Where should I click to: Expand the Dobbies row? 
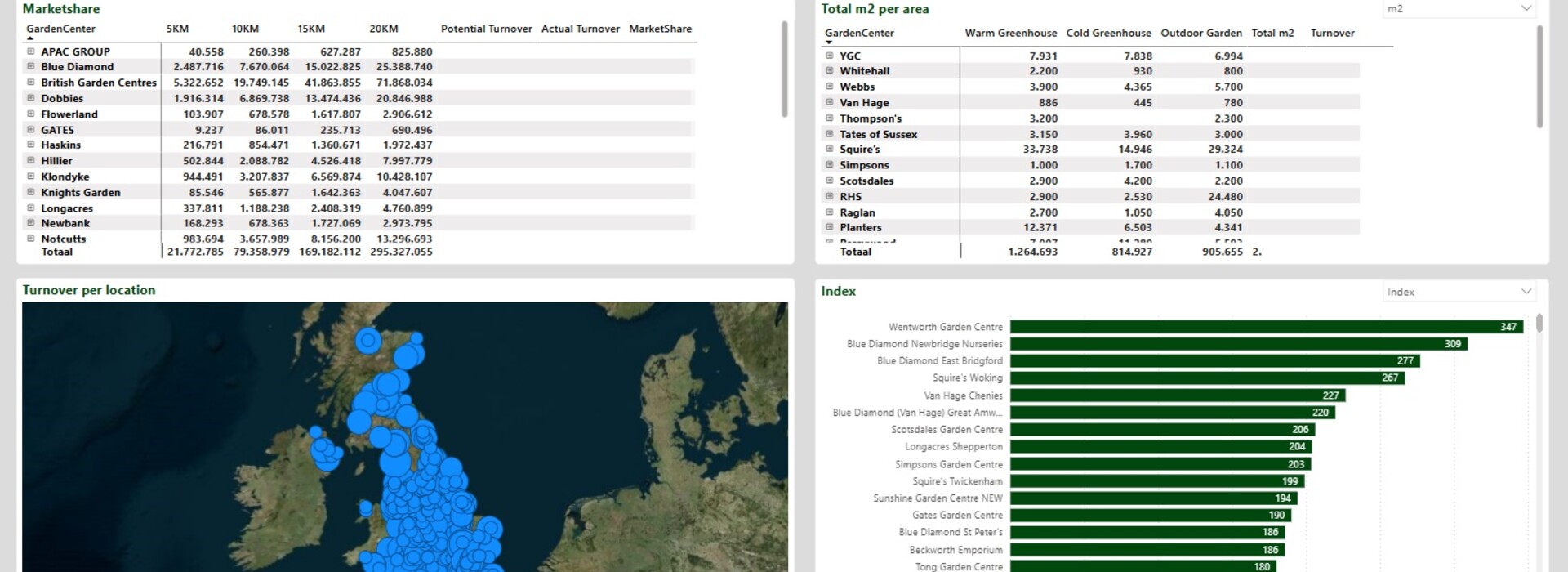[31, 97]
